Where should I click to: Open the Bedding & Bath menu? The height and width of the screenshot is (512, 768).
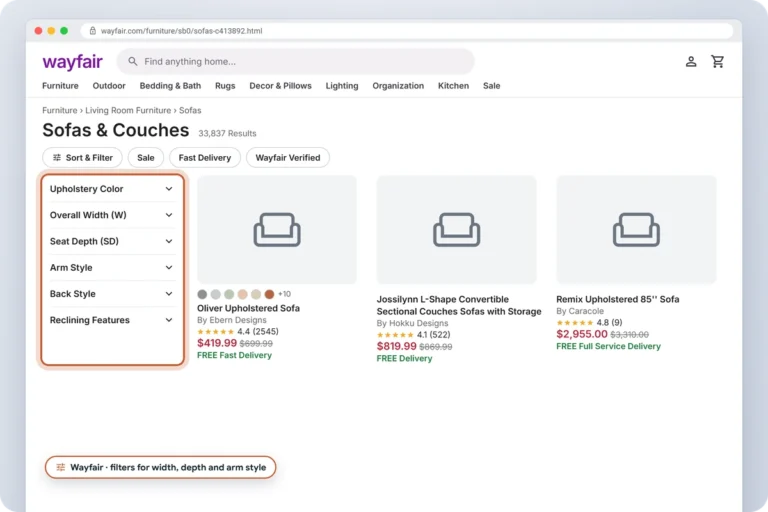pos(170,86)
